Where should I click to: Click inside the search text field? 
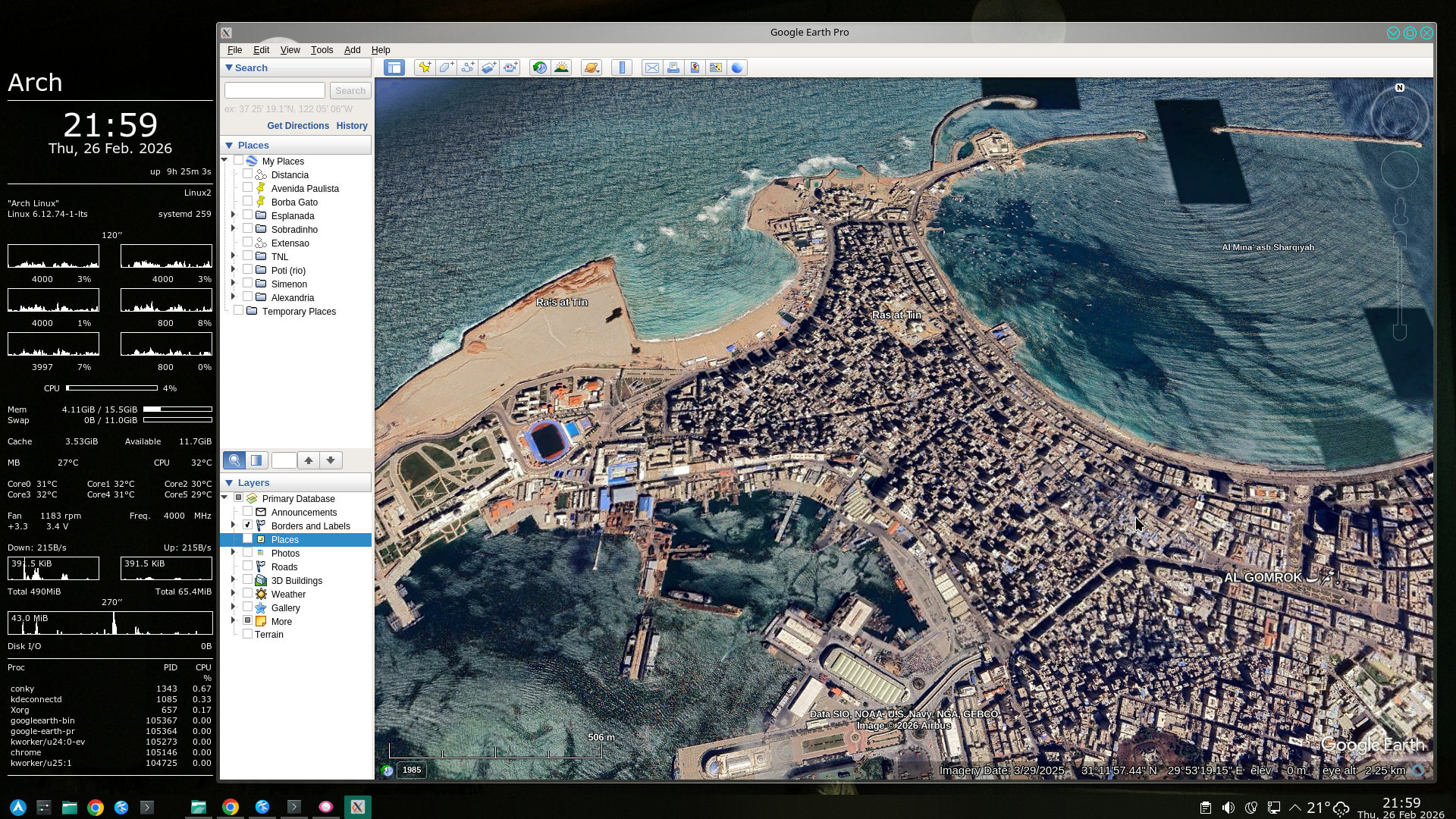(x=275, y=91)
